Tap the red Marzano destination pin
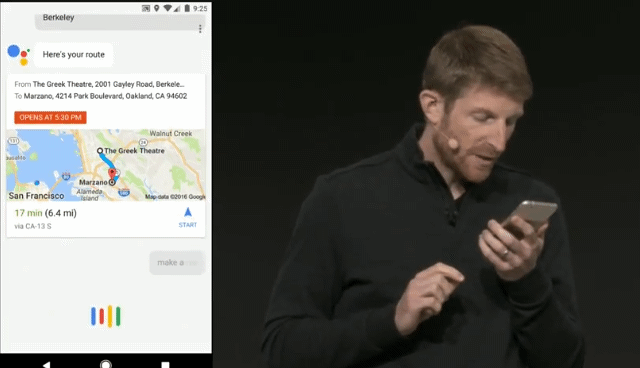The height and width of the screenshot is (368, 640). point(112,174)
